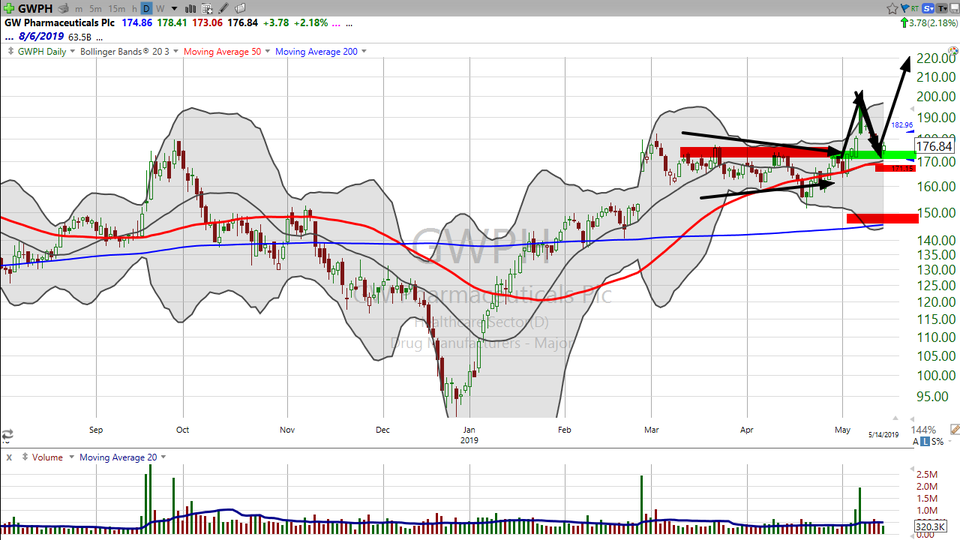960x540 pixels.
Task: Click the bar chart plot-style icon
Action: [x=190, y=9]
